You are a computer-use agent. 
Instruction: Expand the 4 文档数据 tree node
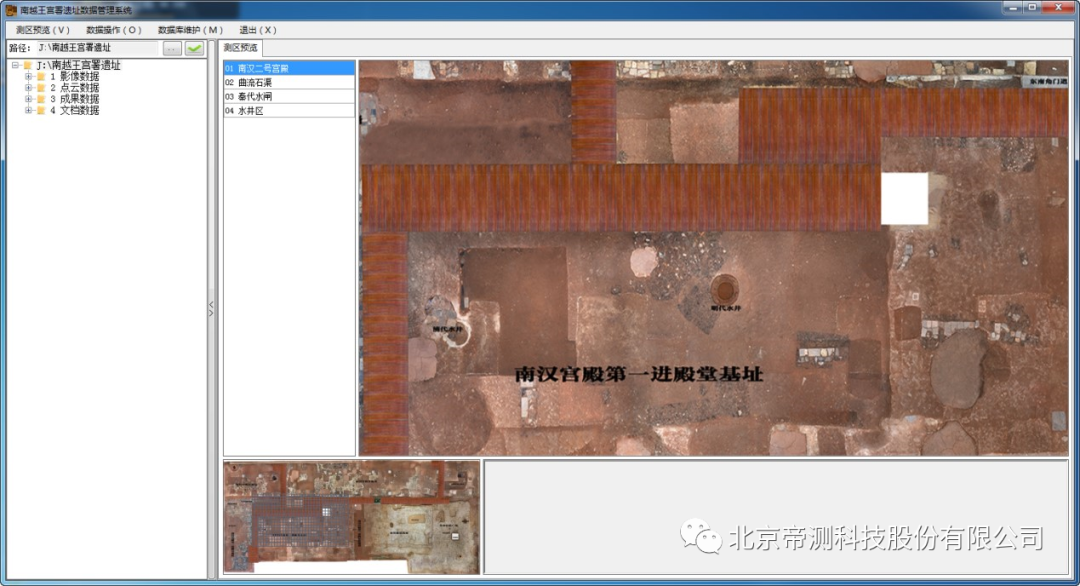pyautogui.click(x=29, y=110)
